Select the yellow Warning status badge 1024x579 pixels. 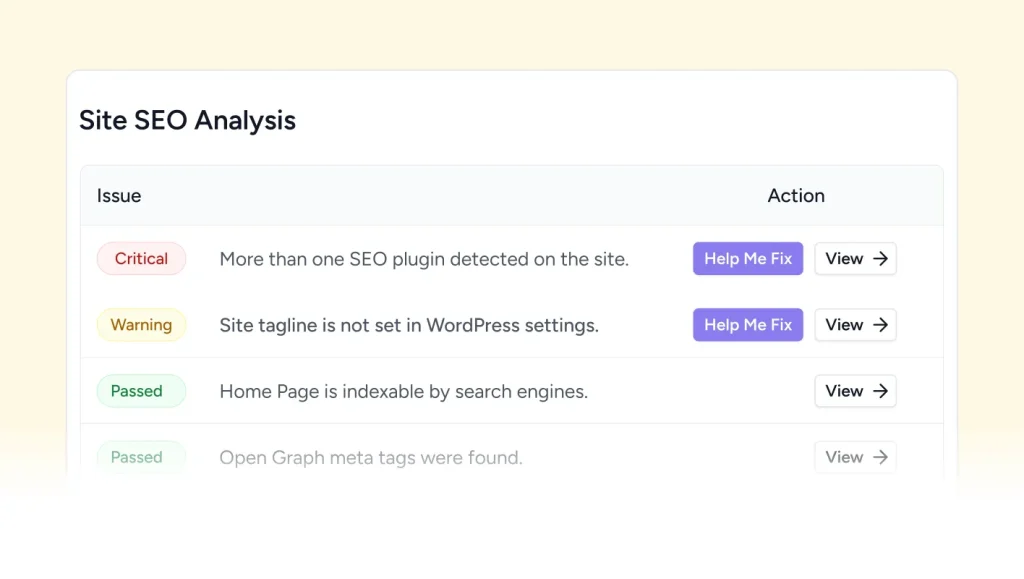tap(141, 325)
